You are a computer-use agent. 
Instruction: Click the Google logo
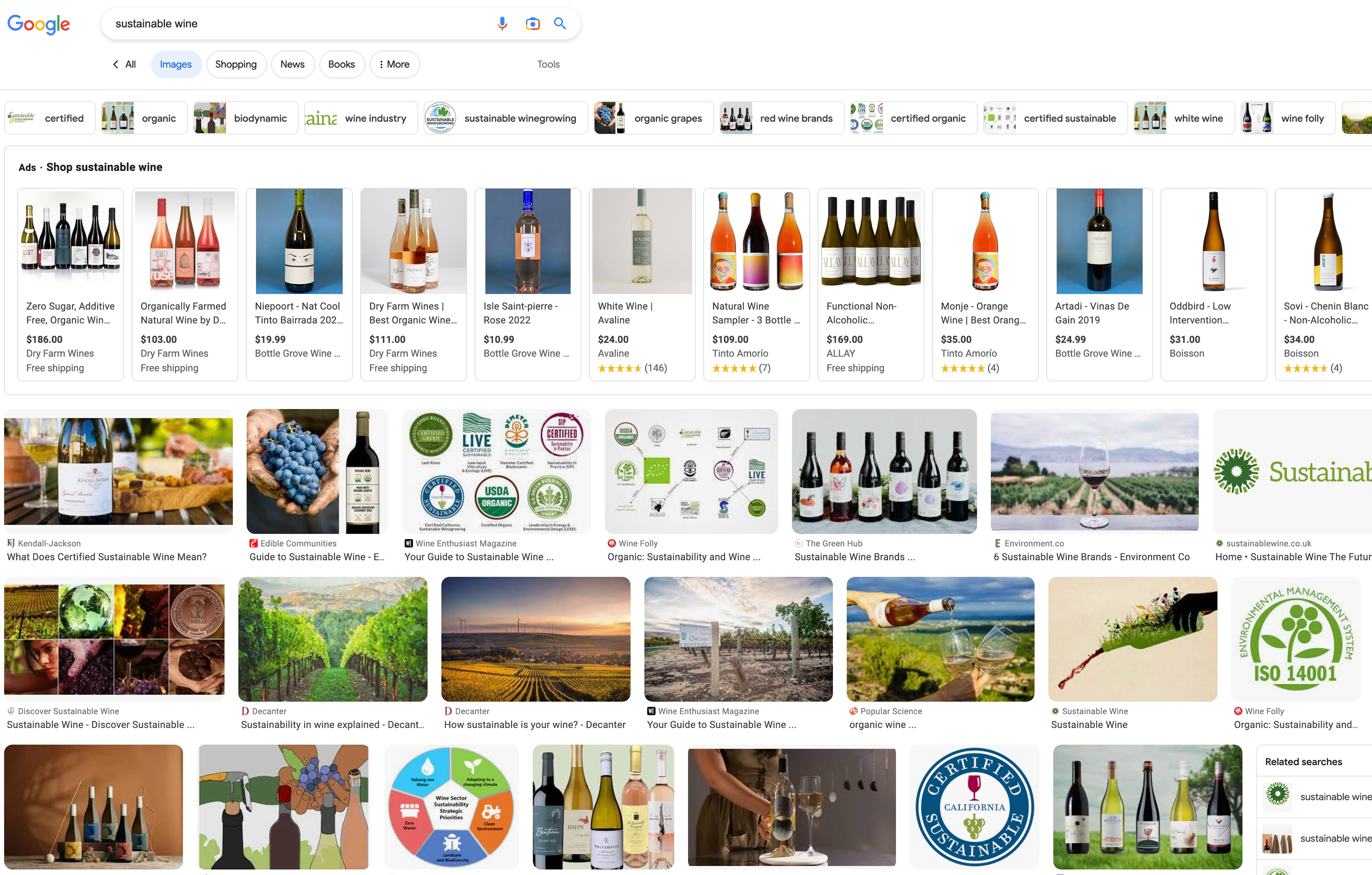click(x=39, y=24)
